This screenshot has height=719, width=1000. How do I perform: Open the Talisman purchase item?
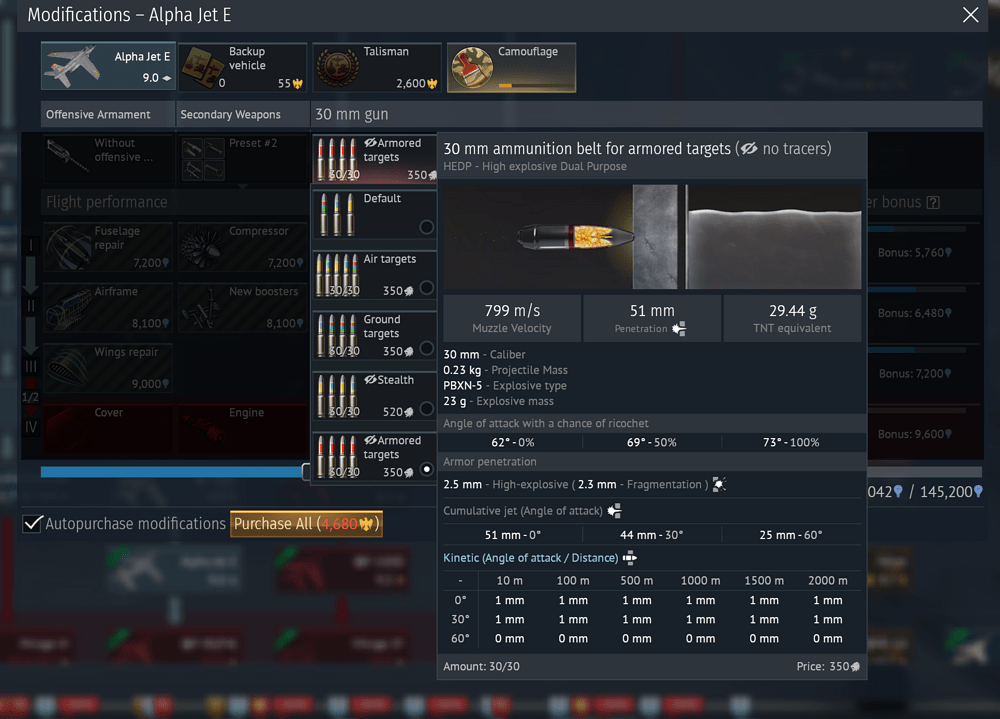(377, 66)
